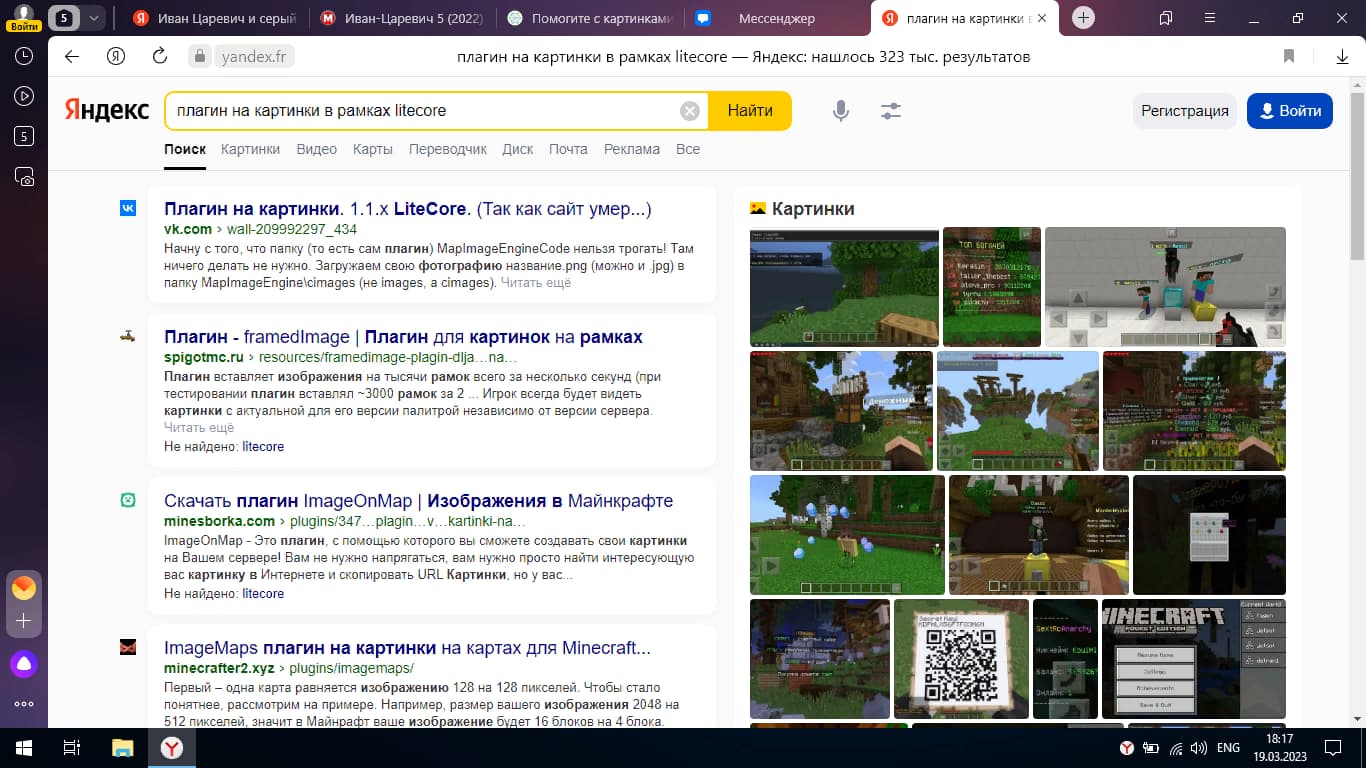Image resolution: width=1366 pixels, height=768 pixels.
Task: Expand the tab group dropdown arrow
Action: point(93,18)
